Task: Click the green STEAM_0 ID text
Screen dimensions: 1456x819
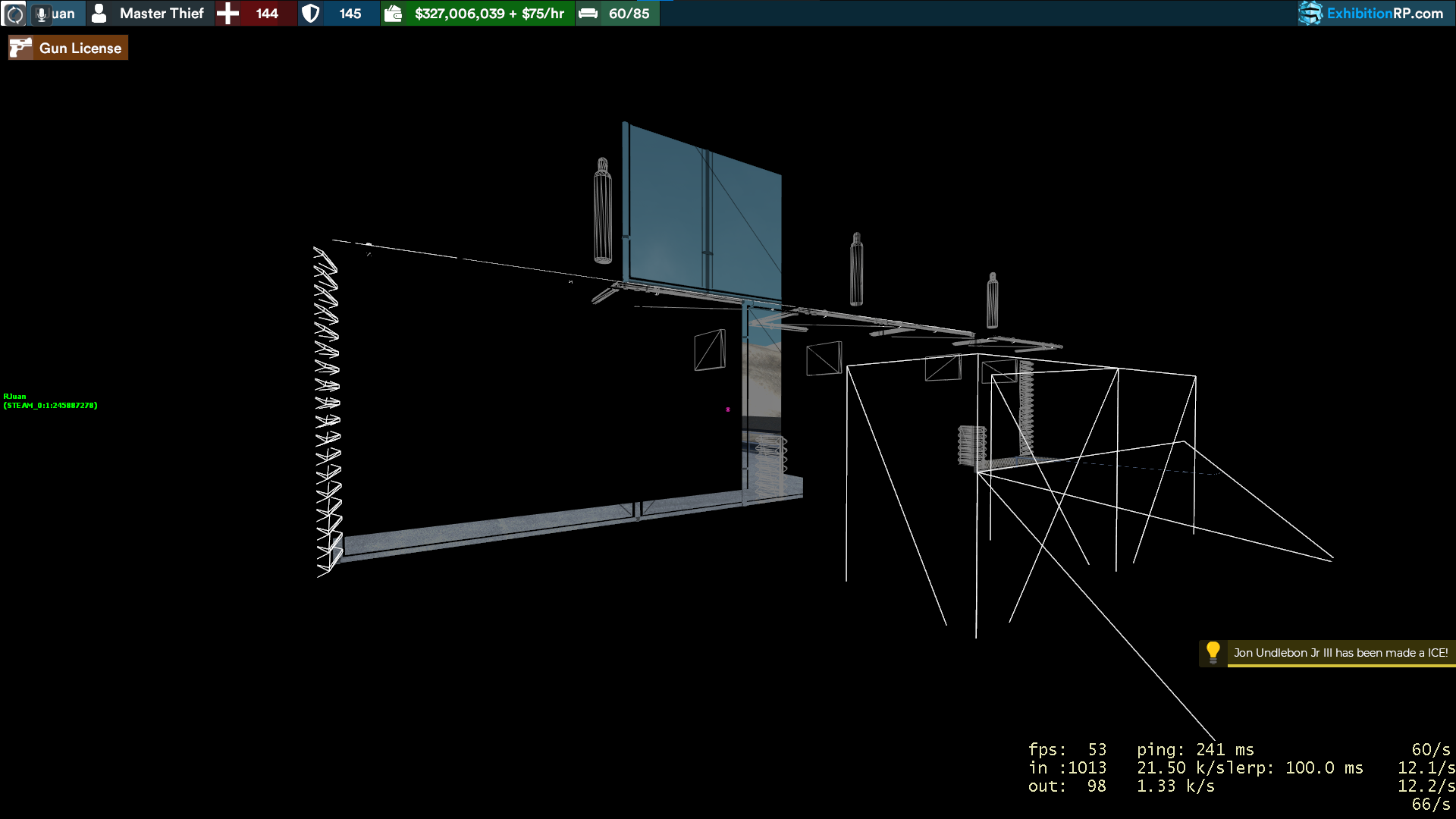Action: (50, 406)
